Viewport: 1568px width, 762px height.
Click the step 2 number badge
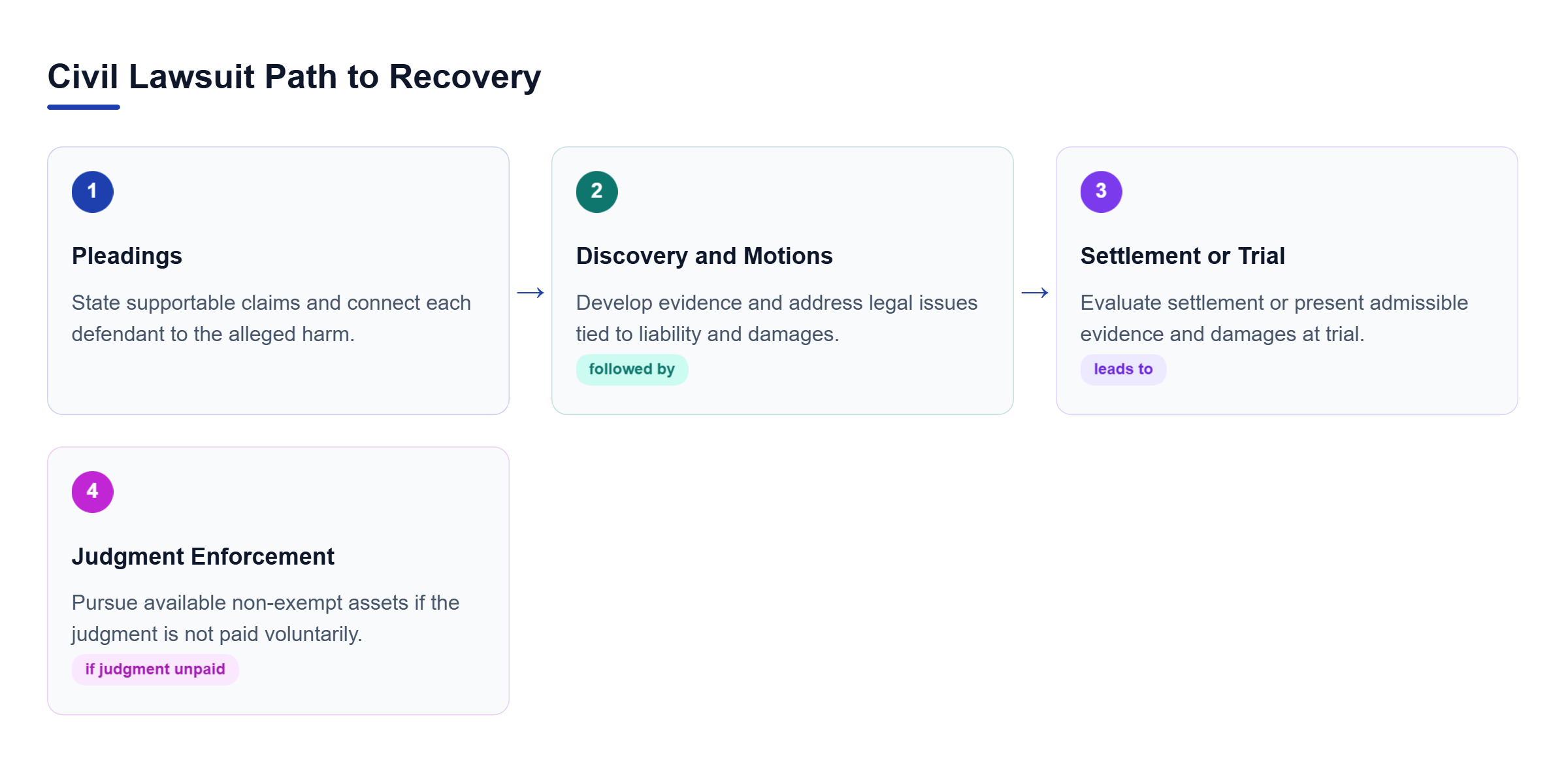click(596, 191)
